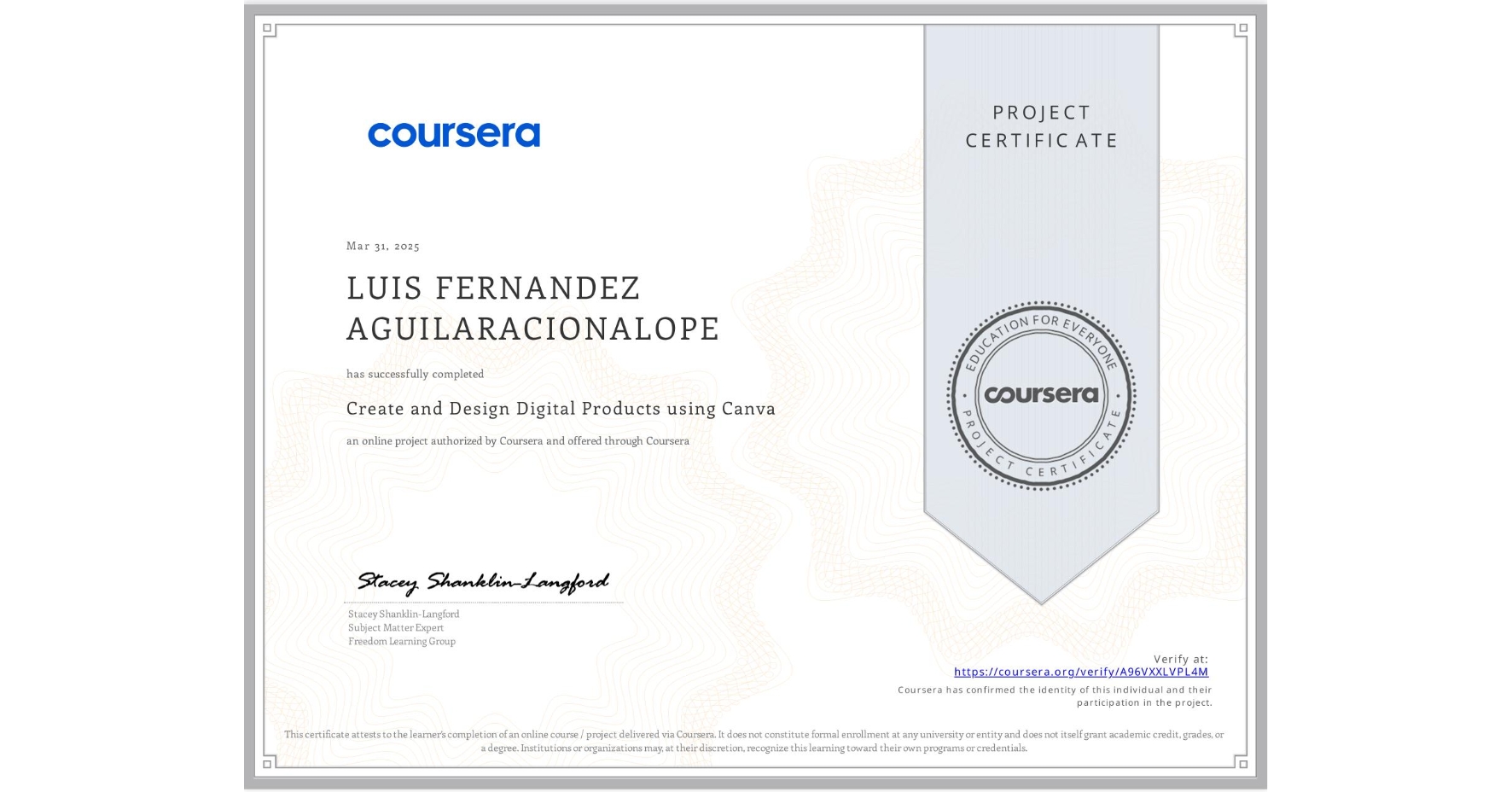This screenshot has height=792, width=1512.
Task: Click the course title 'Create and Design Digital Products using Canva'
Action: click(x=561, y=409)
